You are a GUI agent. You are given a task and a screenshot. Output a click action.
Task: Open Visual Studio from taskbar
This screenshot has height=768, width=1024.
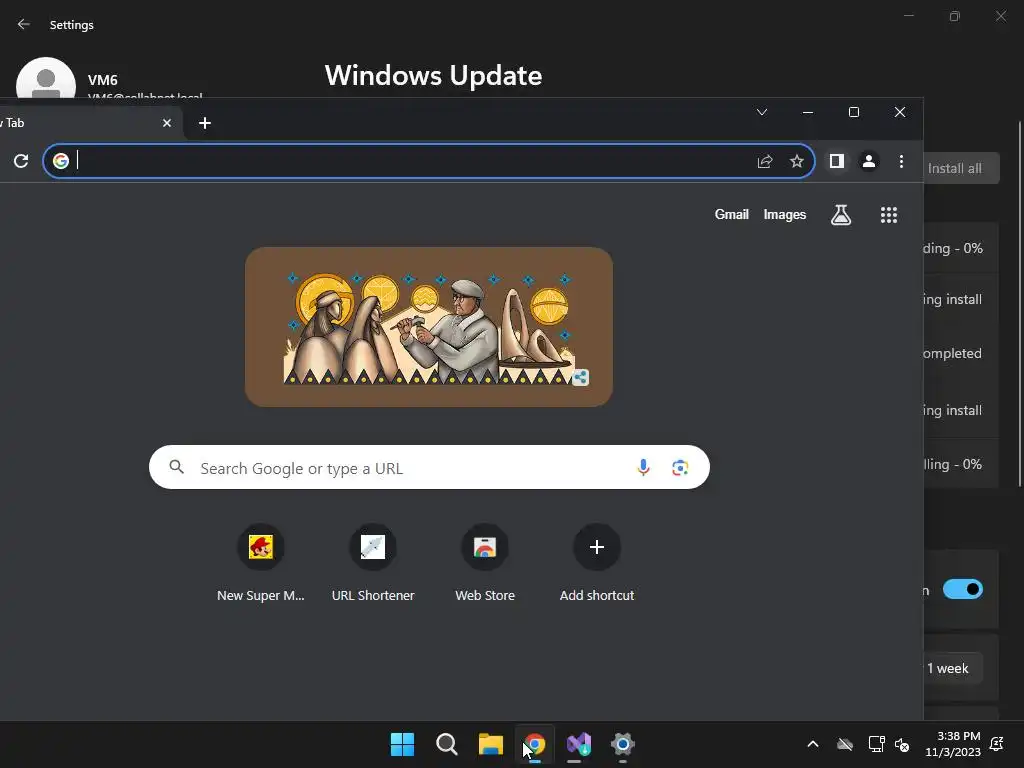pyautogui.click(x=579, y=744)
